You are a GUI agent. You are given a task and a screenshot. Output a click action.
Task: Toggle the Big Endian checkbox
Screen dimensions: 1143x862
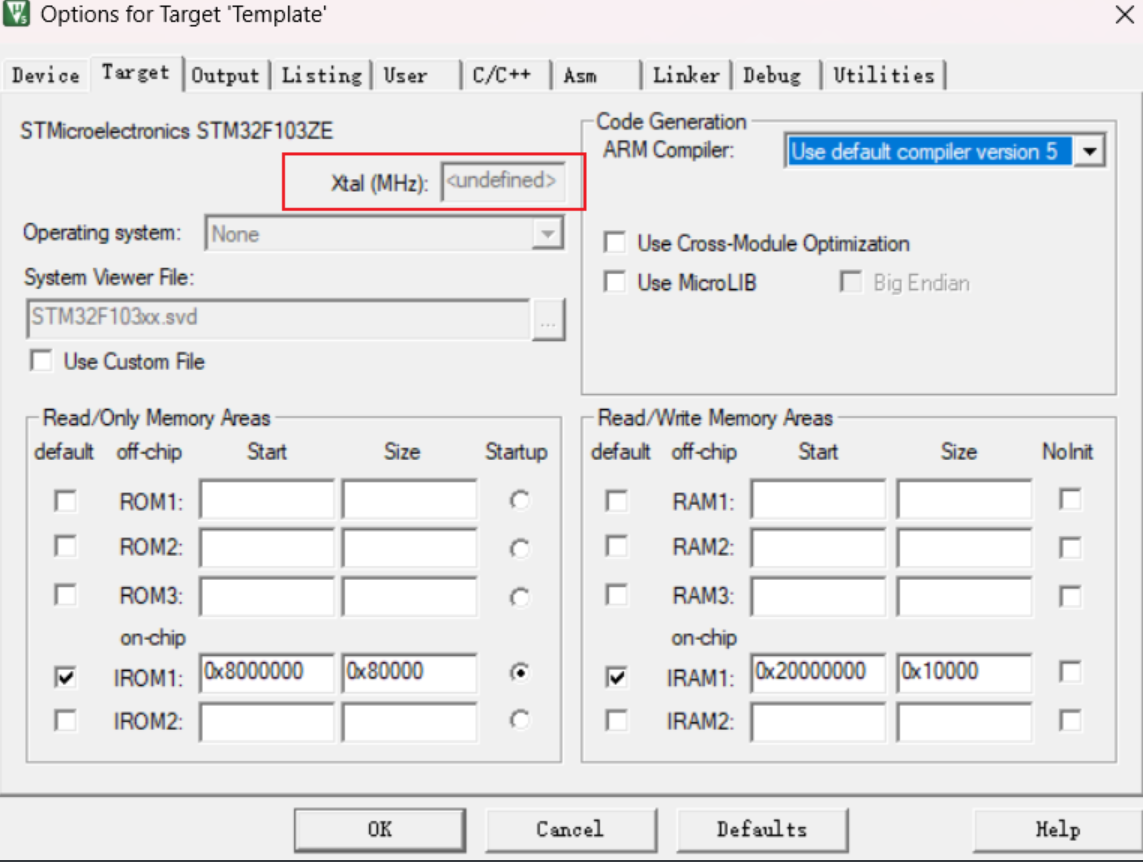[x=850, y=281]
